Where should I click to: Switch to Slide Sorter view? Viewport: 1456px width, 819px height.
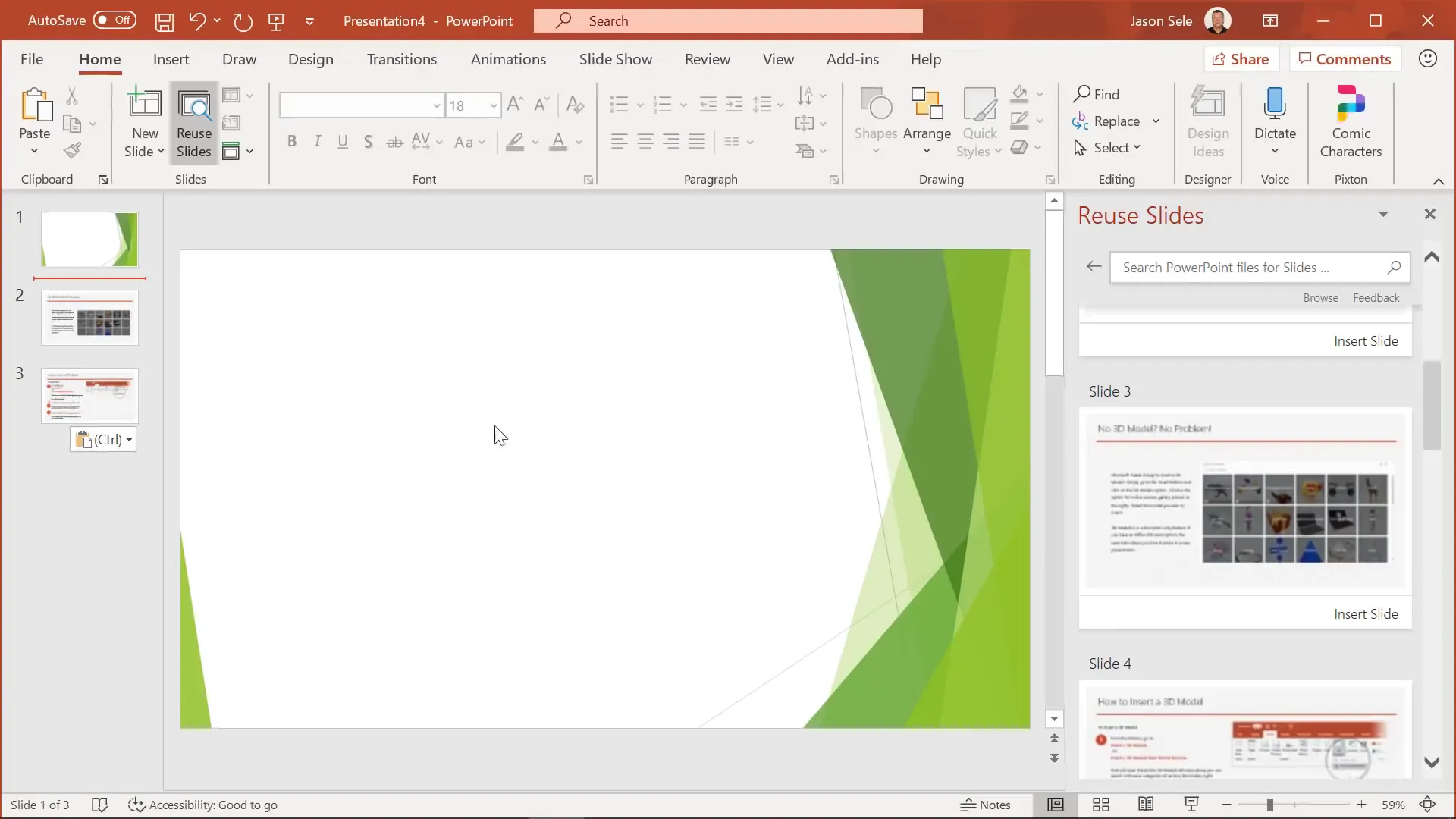coord(1101,805)
